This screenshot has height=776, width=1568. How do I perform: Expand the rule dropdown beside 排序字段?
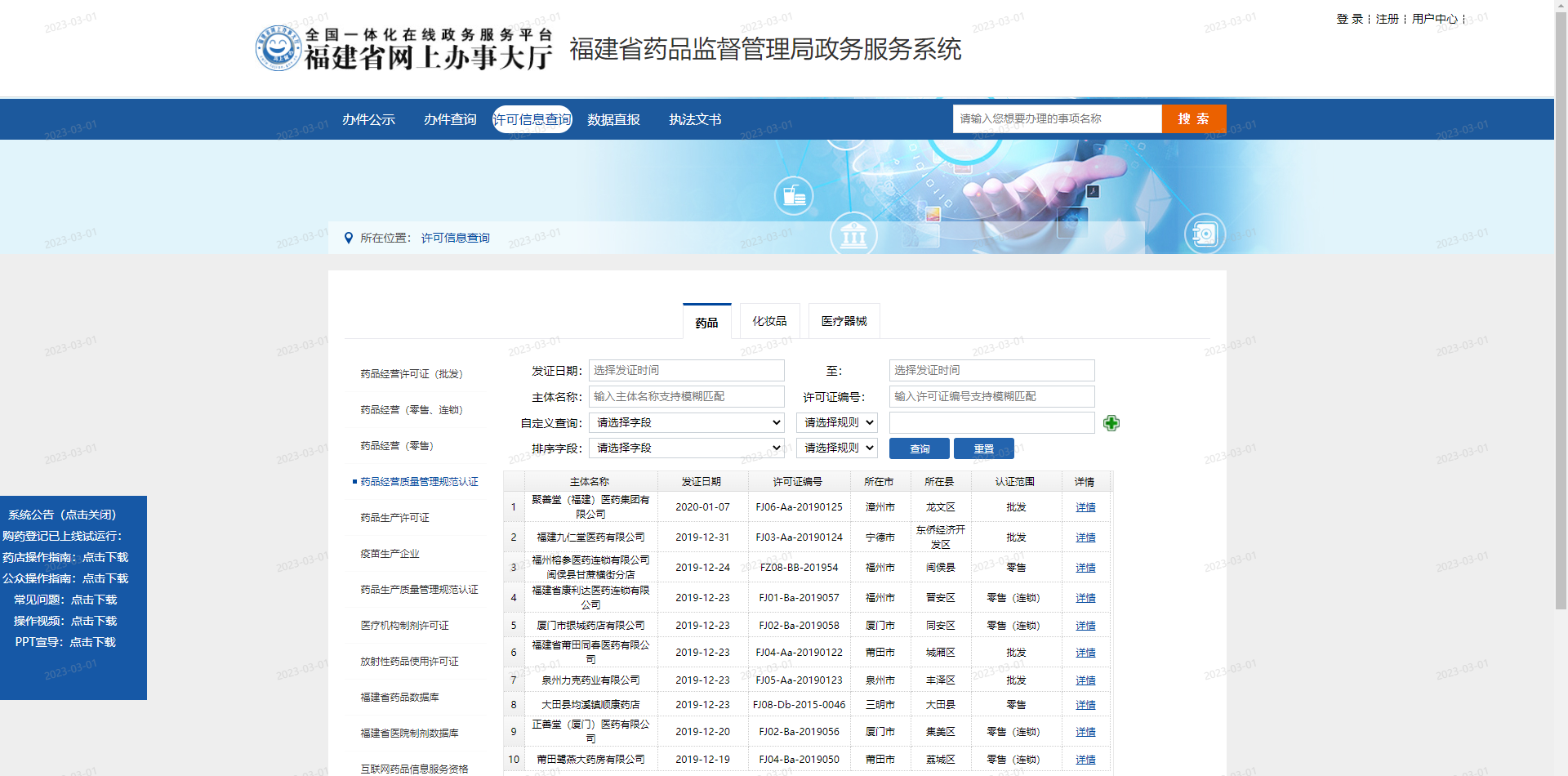pos(837,448)
